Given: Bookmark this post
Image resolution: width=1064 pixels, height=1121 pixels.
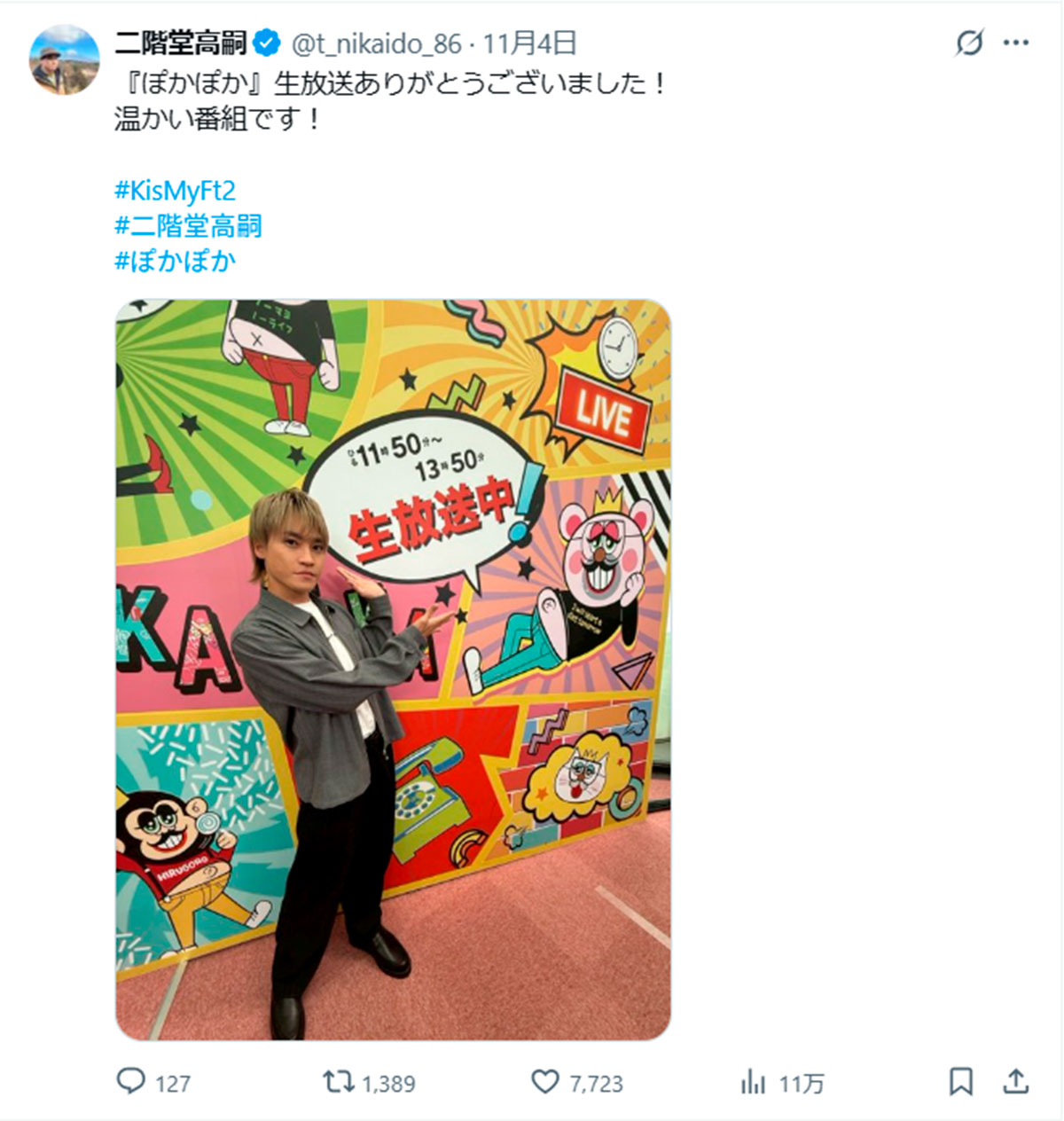Looking at the screenshot, I should [961, 1082].
